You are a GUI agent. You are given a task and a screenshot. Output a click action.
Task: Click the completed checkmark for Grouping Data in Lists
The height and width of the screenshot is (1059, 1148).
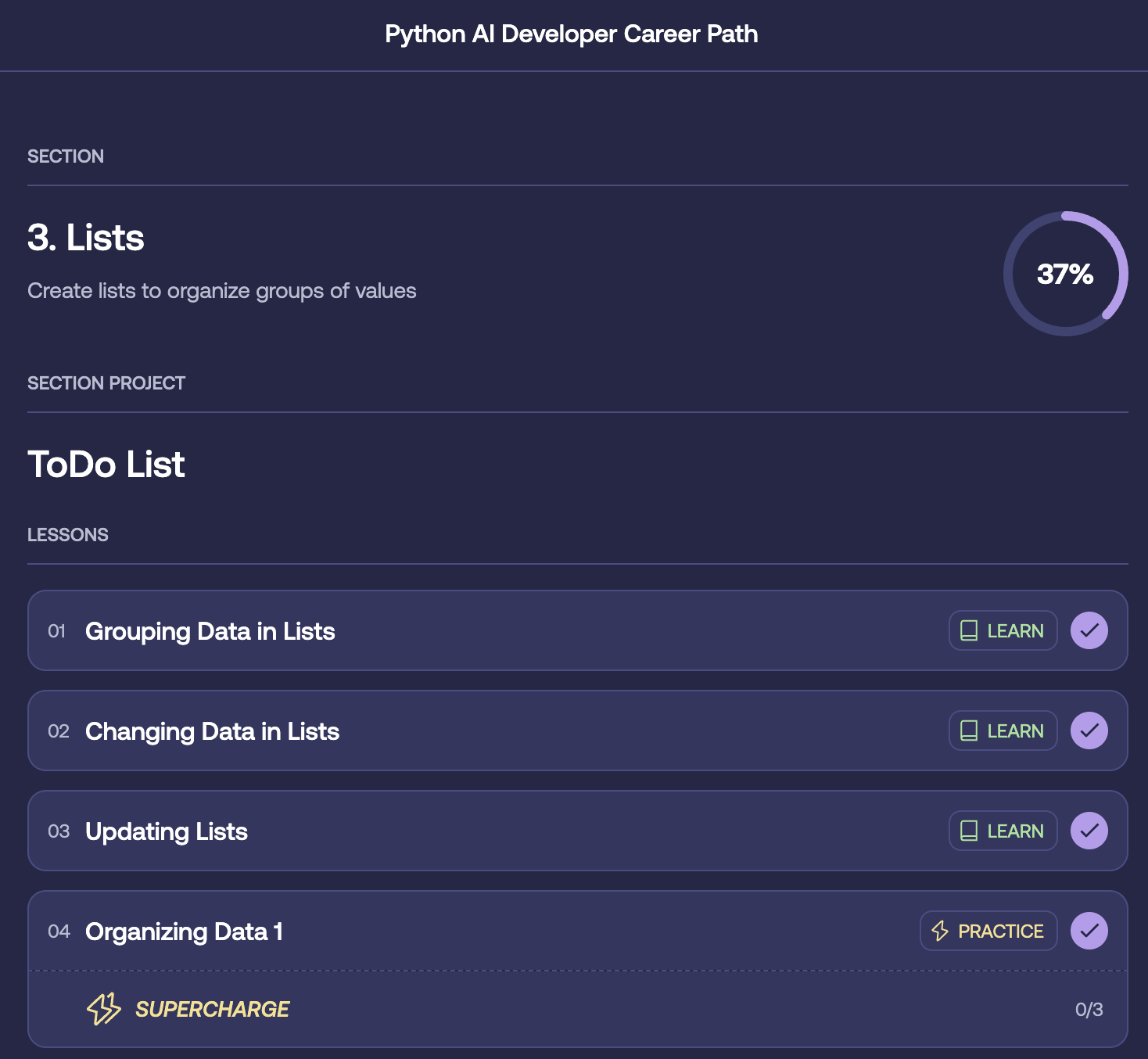[x=1089, y=631]
